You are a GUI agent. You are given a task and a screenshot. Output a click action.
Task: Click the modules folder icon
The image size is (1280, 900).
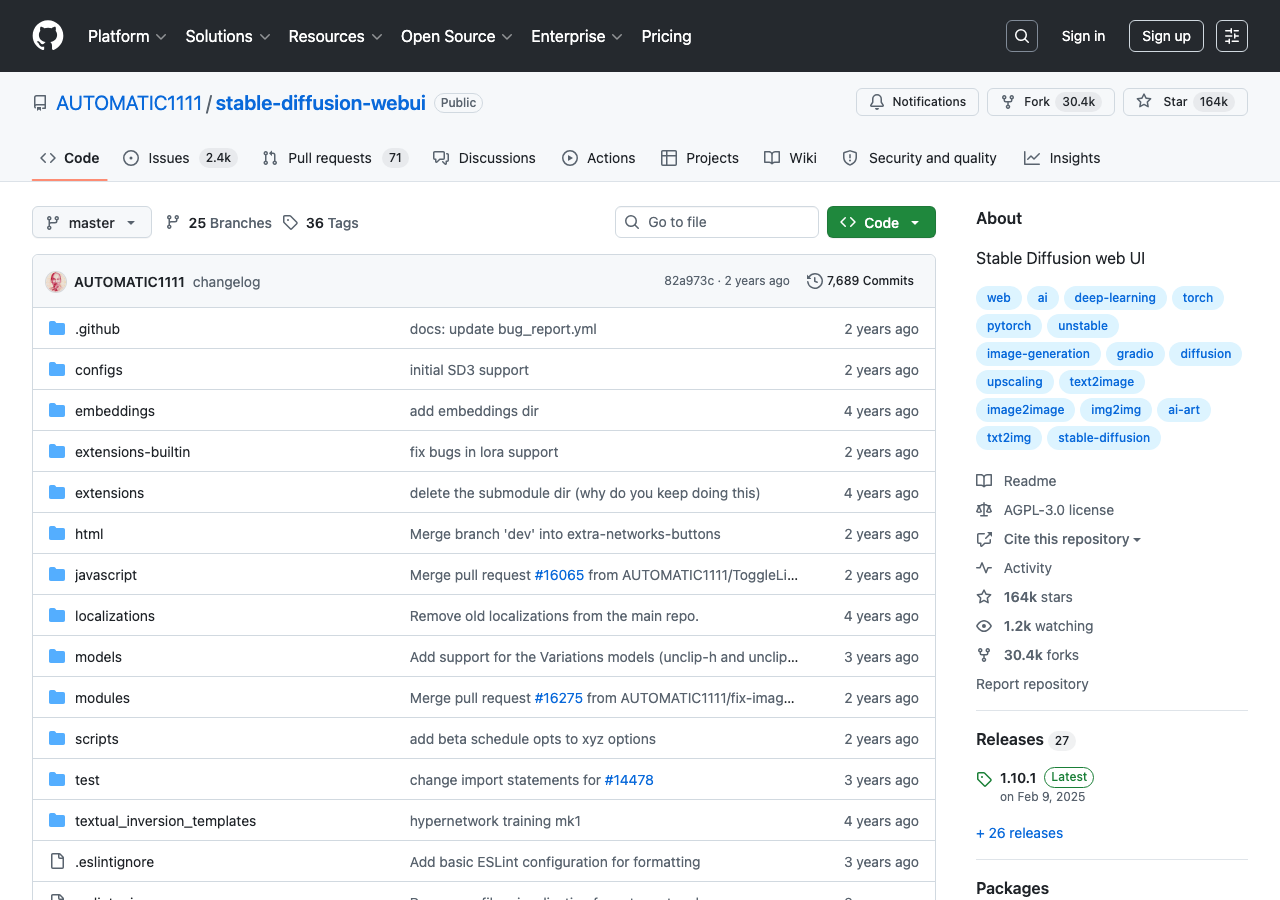pos(57,698)
